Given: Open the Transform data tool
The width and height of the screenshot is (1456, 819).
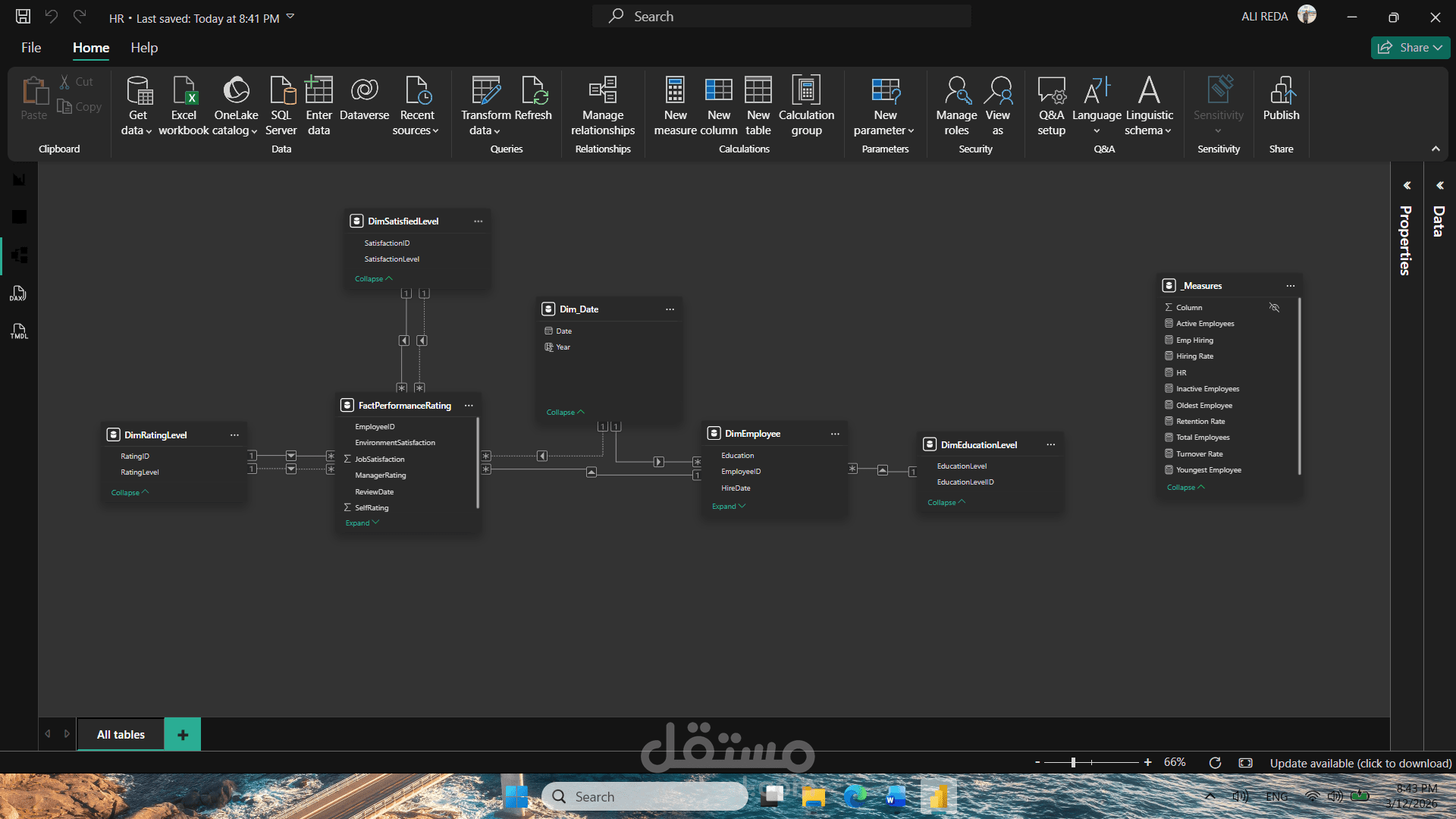Looking at the screenshot, I should click(x=485, y=91).
